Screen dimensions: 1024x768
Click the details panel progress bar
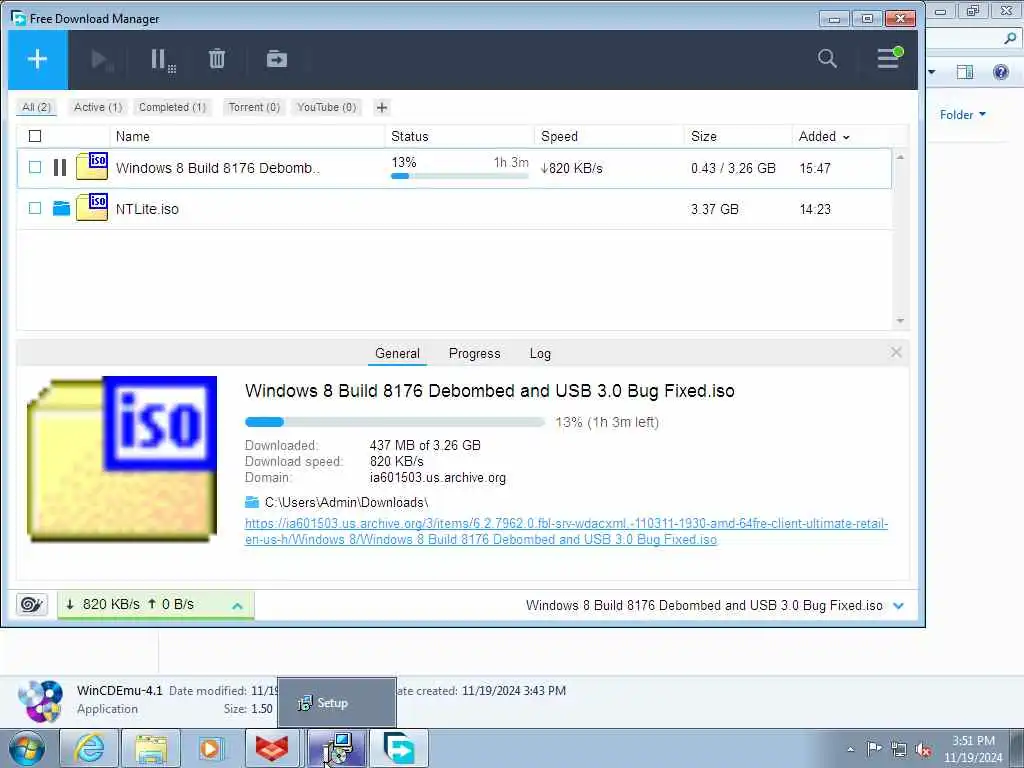point(394,422)
